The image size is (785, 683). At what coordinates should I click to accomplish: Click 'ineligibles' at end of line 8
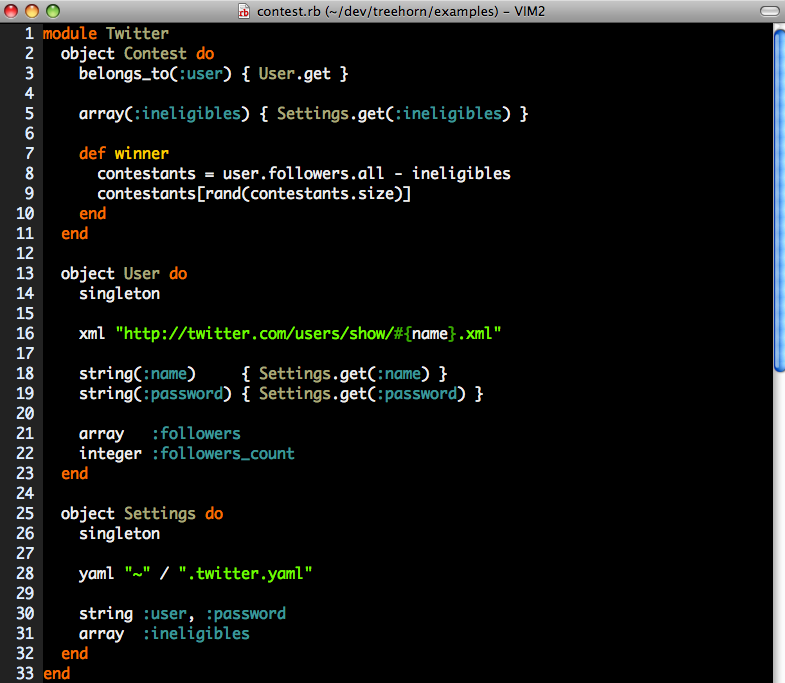[461, 174]
